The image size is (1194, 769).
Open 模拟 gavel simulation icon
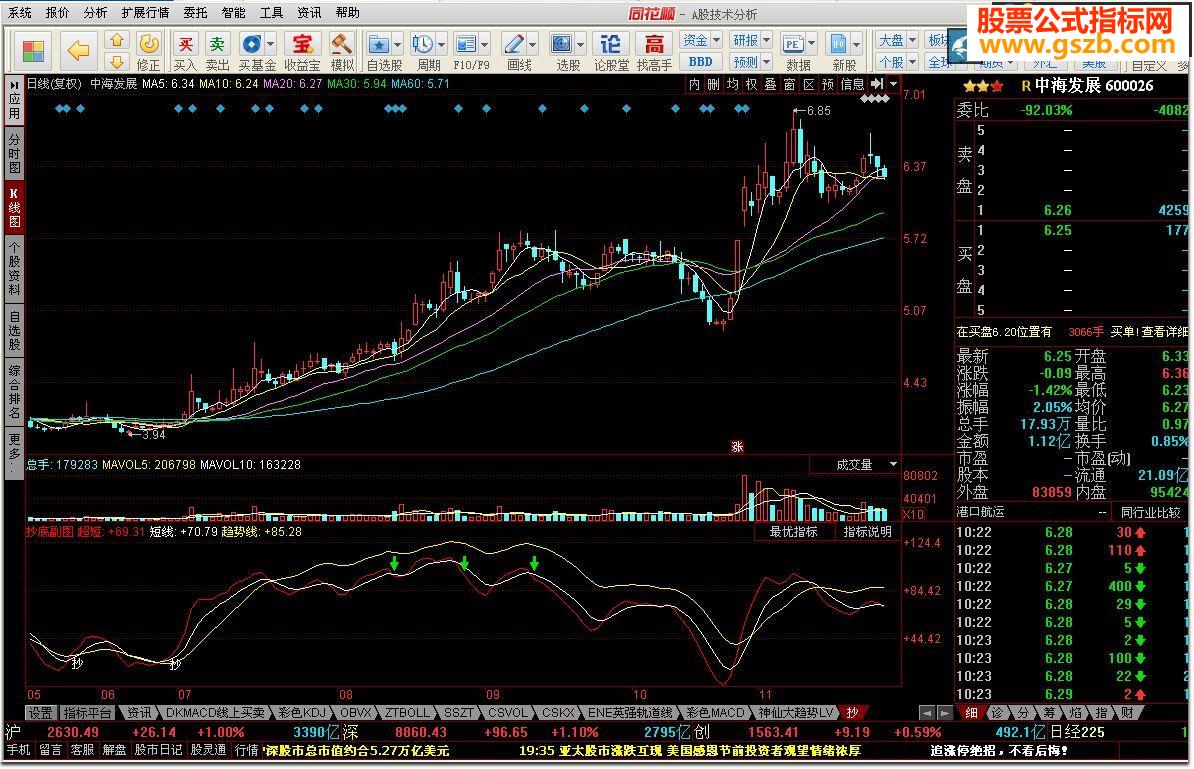pyautogui.click(x=342, y=44)
